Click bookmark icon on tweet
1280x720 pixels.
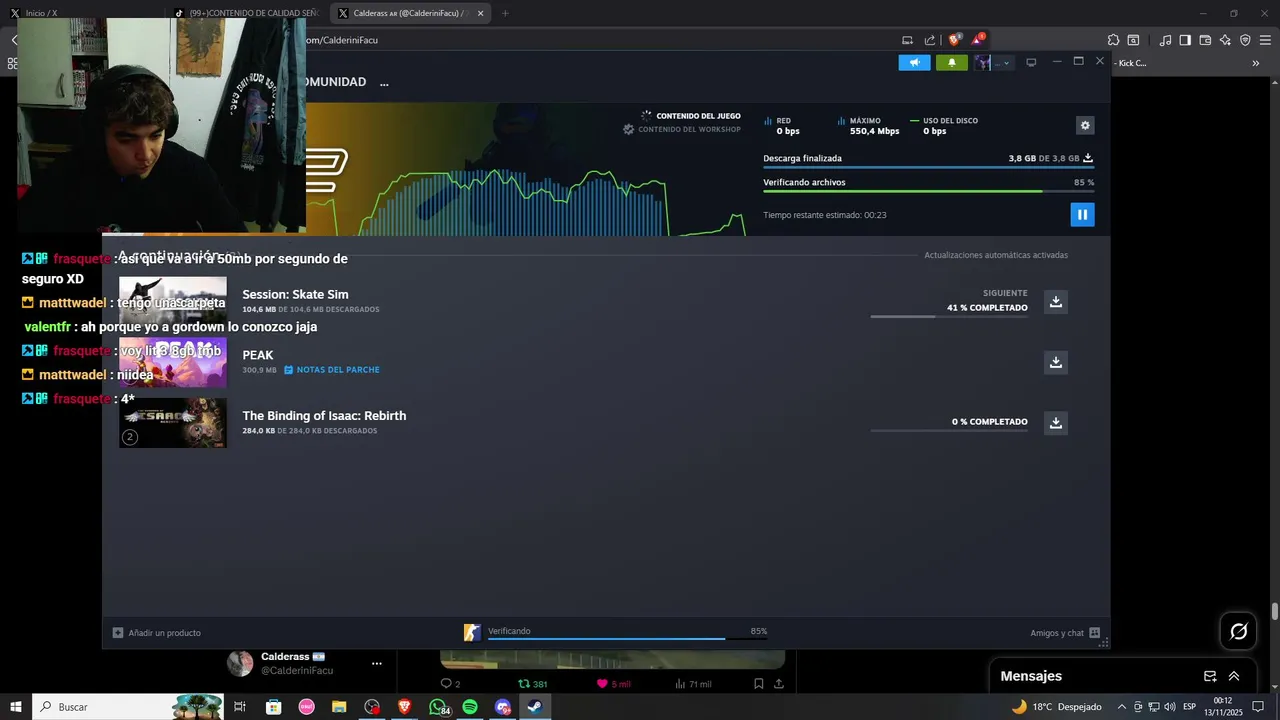758,684
